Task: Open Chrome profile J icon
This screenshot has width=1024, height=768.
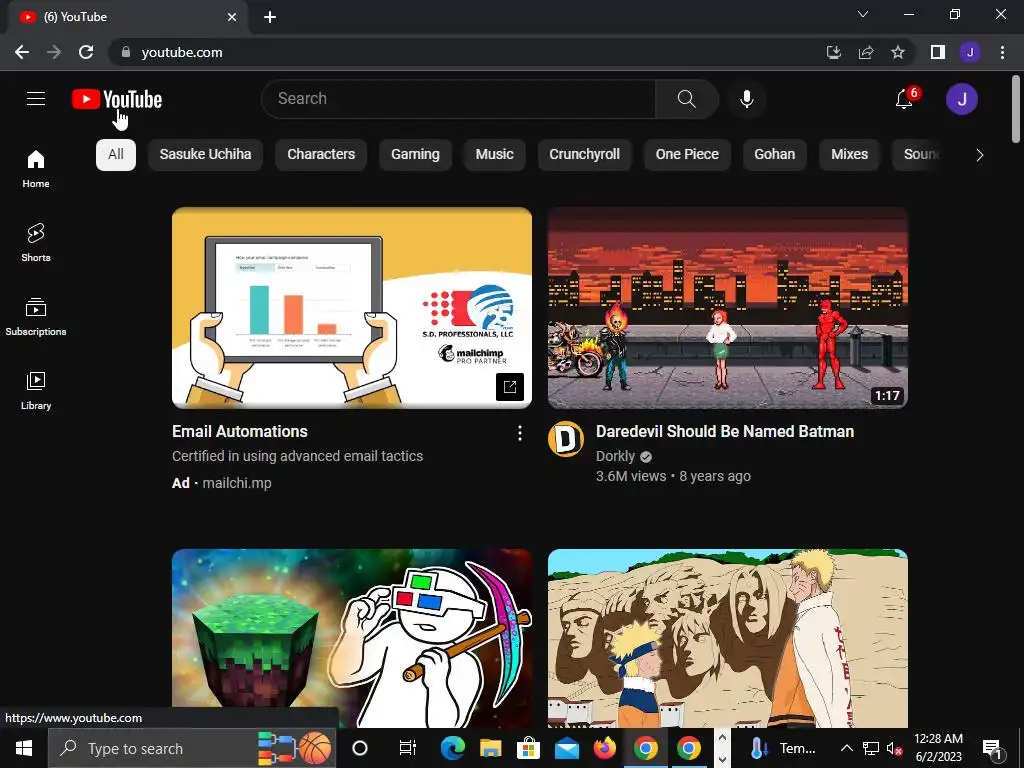Action: tap(970, 52)
